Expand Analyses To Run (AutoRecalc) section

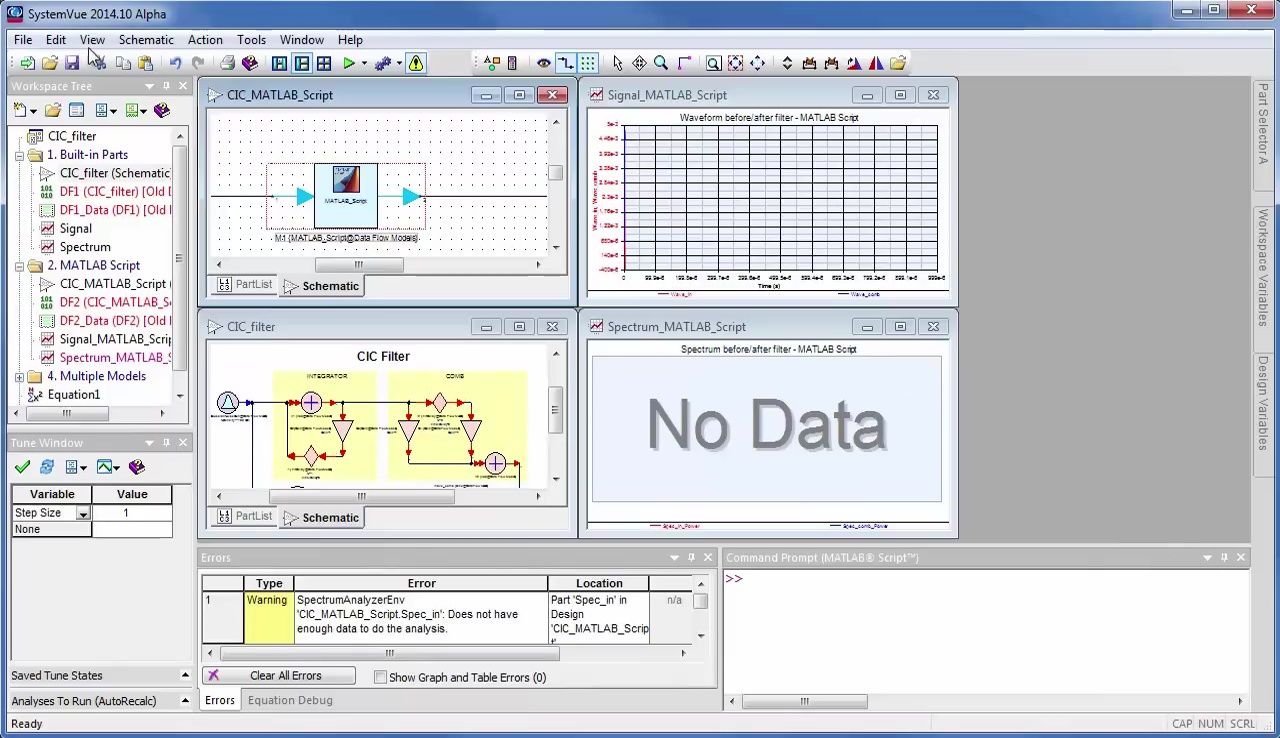coord(185,701)
